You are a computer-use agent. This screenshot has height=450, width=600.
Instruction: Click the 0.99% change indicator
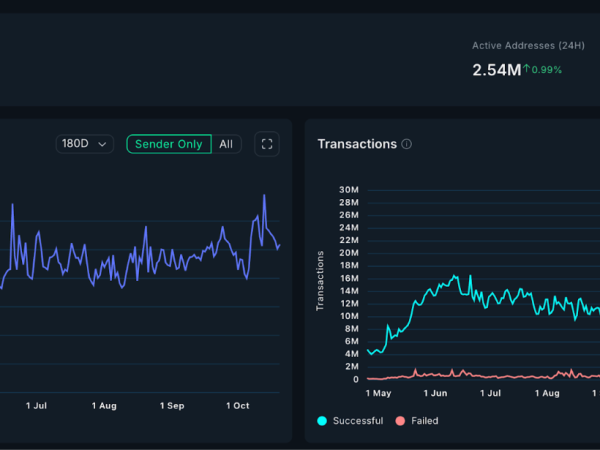point(546,70)
